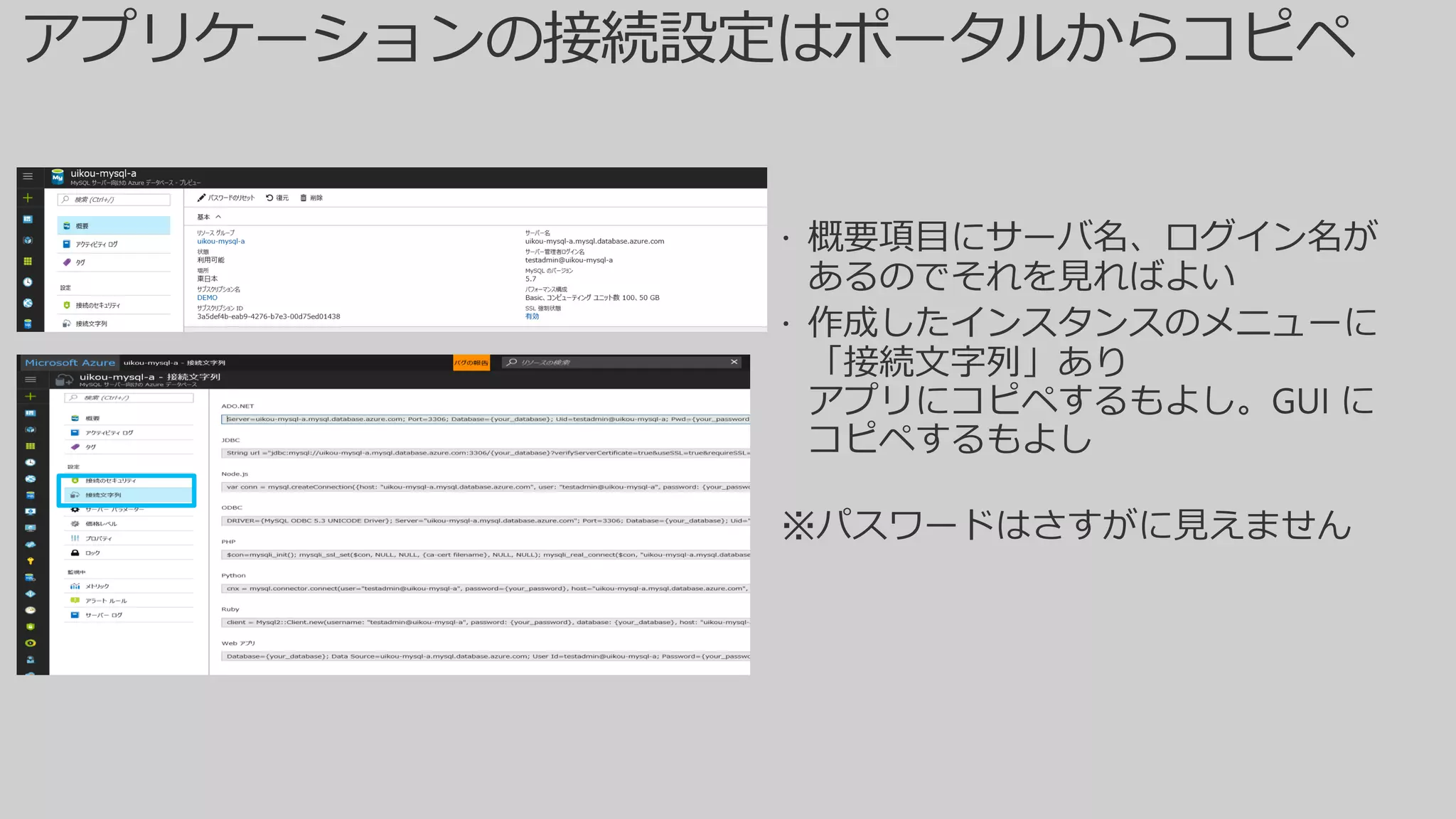Click green plus icon in upper portal sidebar
The height and width of the screenshot is (819, 1456).
click(28, 198)
